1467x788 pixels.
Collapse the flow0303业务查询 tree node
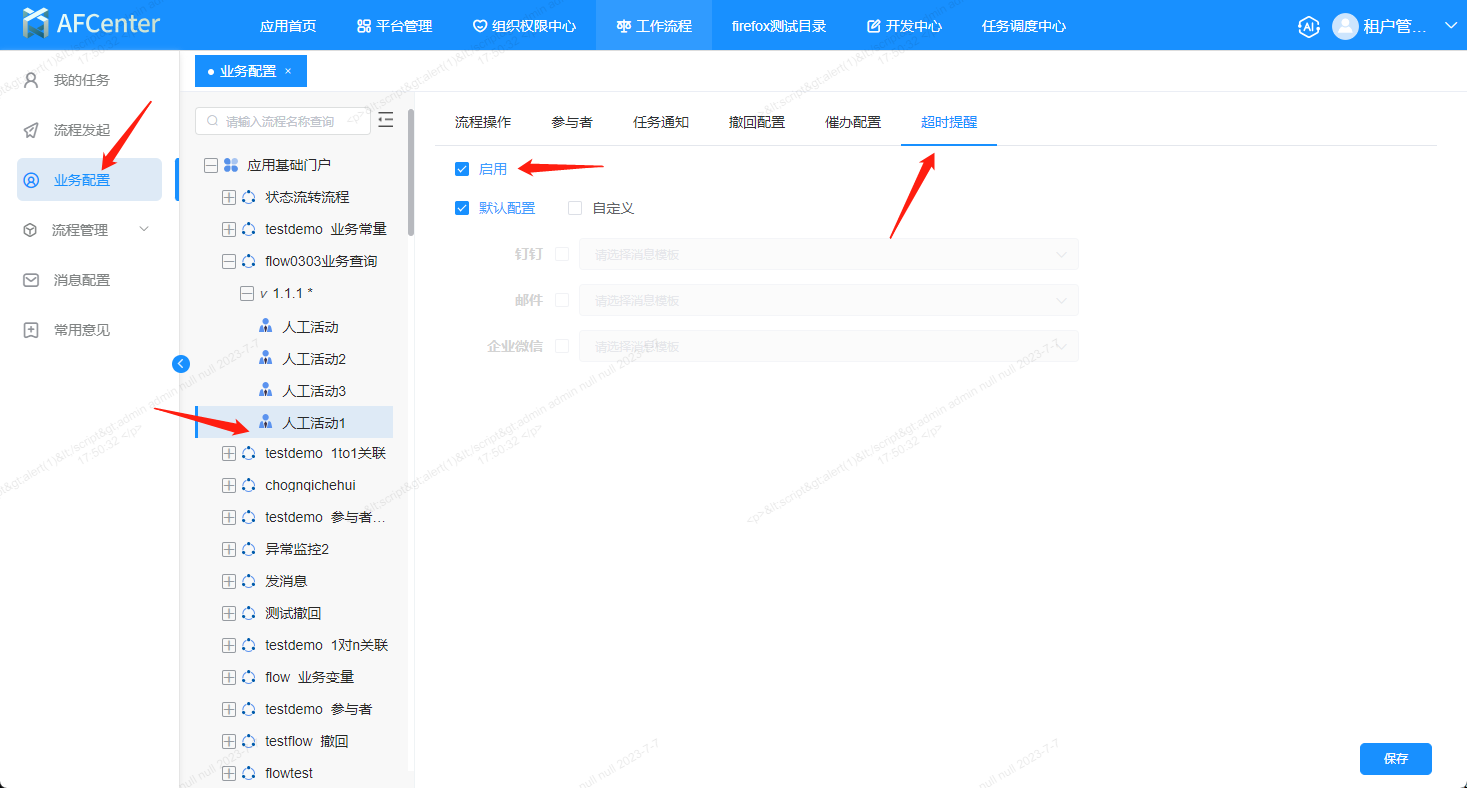pyautogui.click(x=229, y=262)
